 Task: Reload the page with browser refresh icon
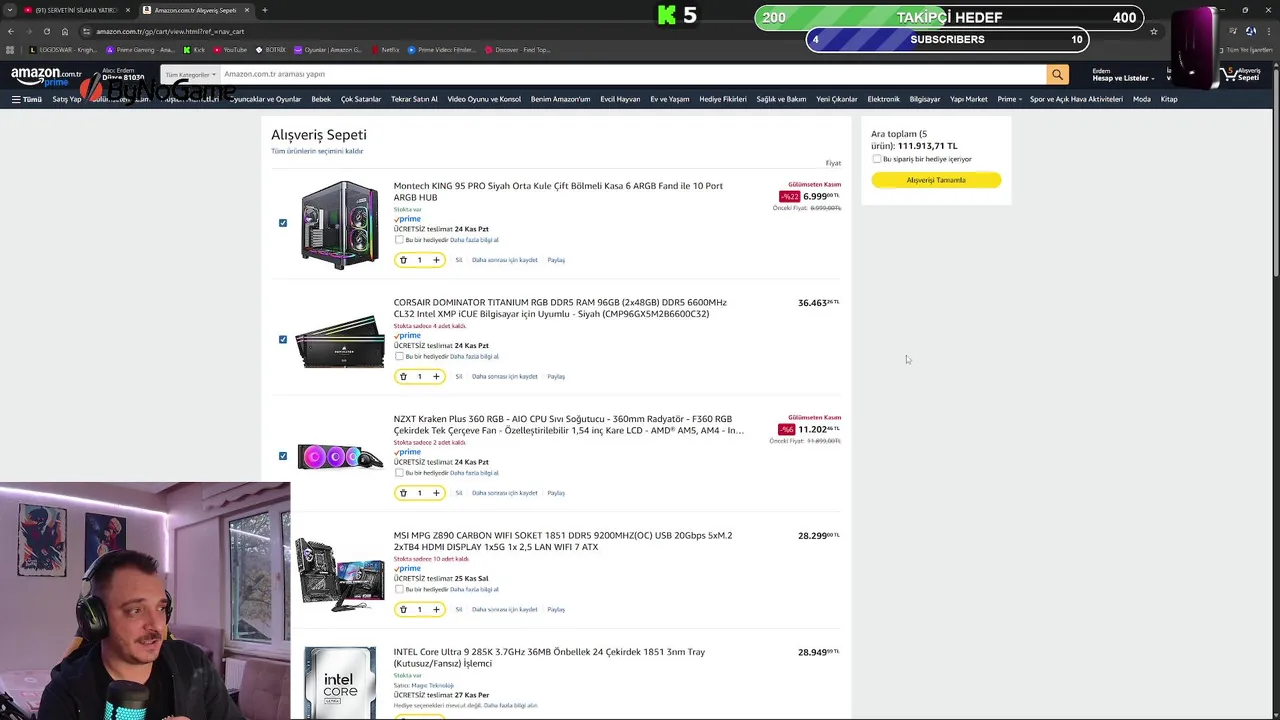(46, 31)
